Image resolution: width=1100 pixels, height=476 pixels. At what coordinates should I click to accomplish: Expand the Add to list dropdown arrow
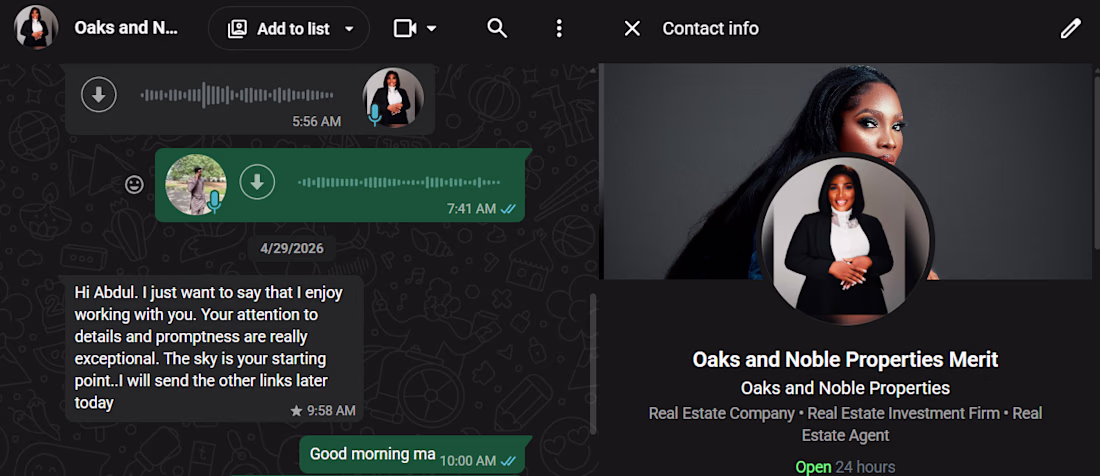click(x=349, y=29)
